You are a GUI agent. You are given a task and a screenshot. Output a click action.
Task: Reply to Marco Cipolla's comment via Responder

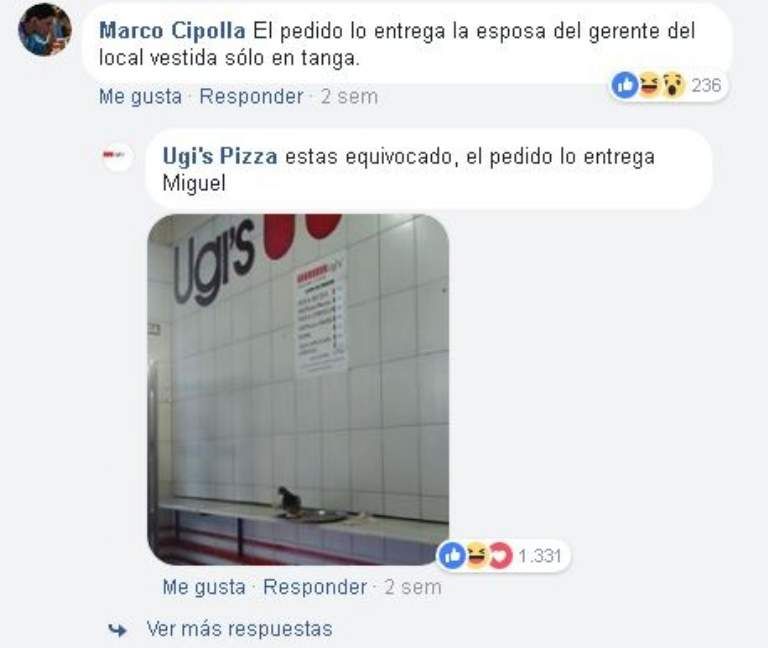tap(251, 96)
